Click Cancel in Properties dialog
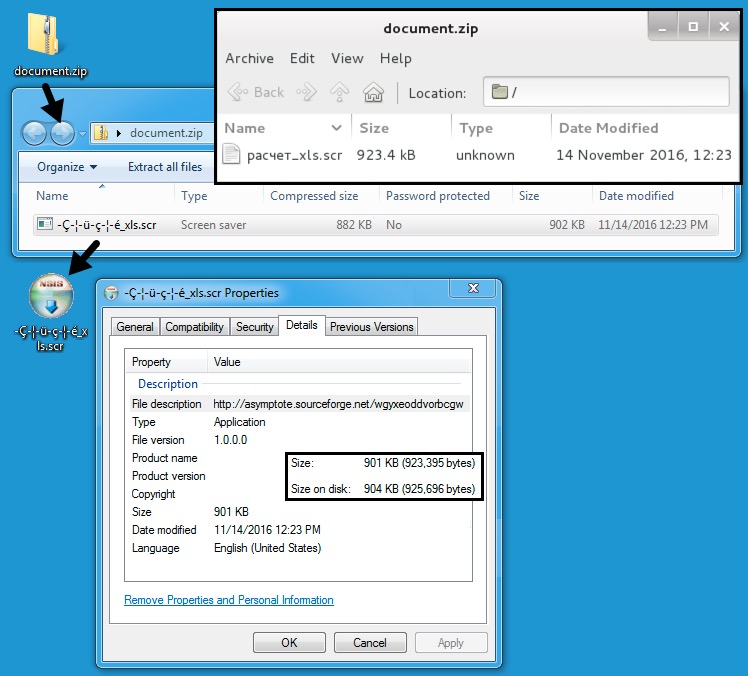The image size is (748, 676). point(370,643)
